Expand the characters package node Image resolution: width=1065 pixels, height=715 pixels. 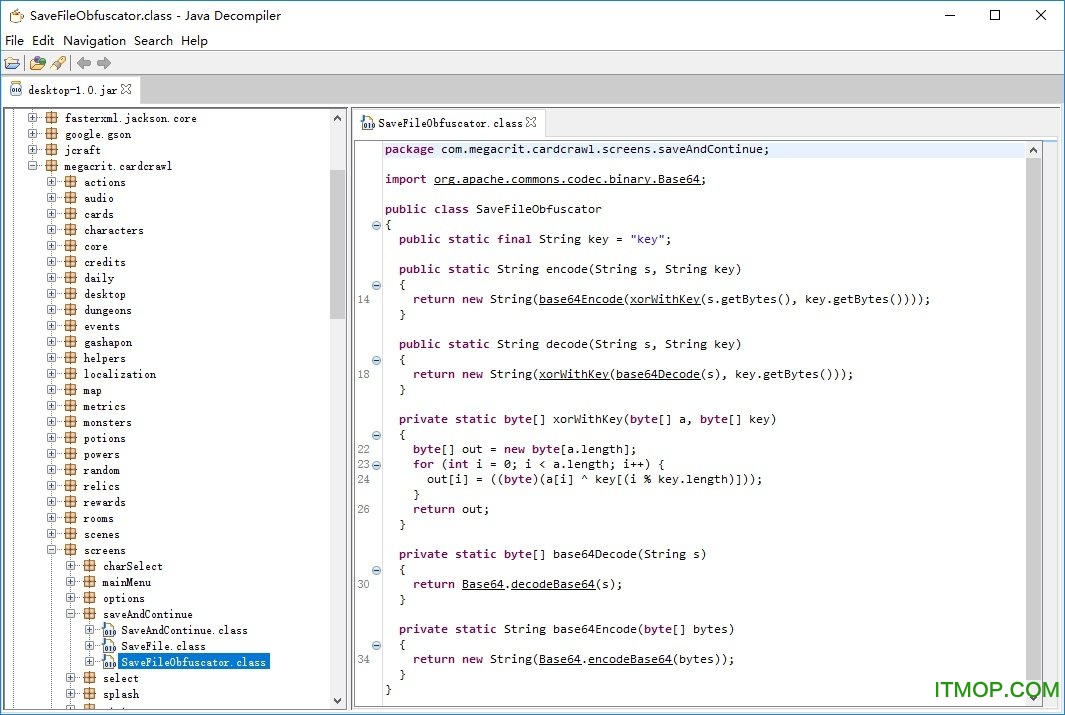tap(51, 230)
